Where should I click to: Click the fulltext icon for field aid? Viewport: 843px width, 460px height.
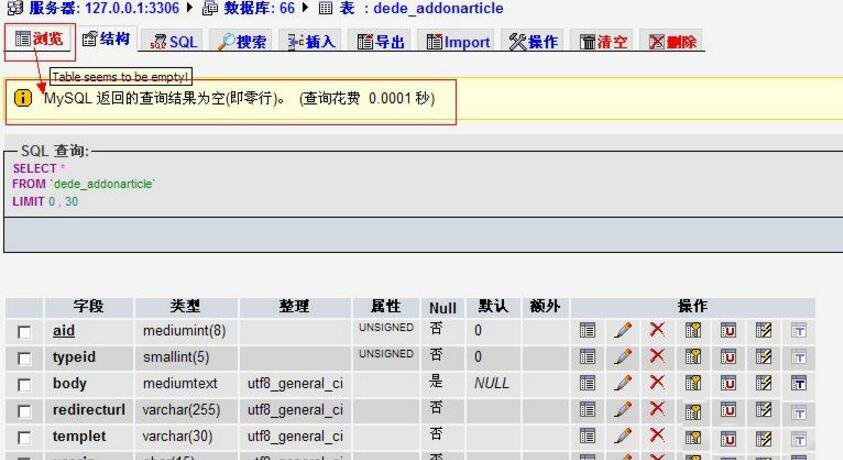click(x=799, y=330)
